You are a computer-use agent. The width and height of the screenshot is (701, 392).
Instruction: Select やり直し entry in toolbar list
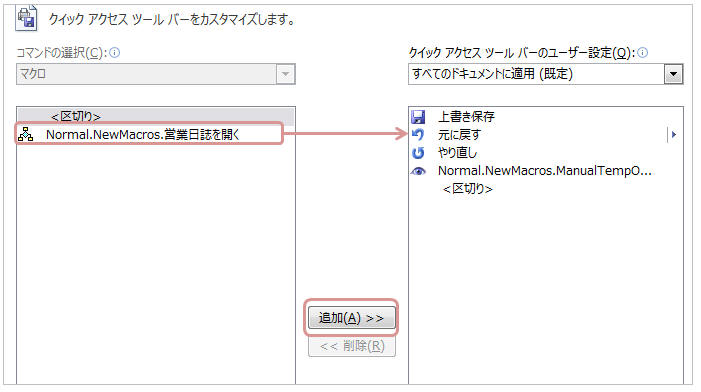click(x=545, y=153)
